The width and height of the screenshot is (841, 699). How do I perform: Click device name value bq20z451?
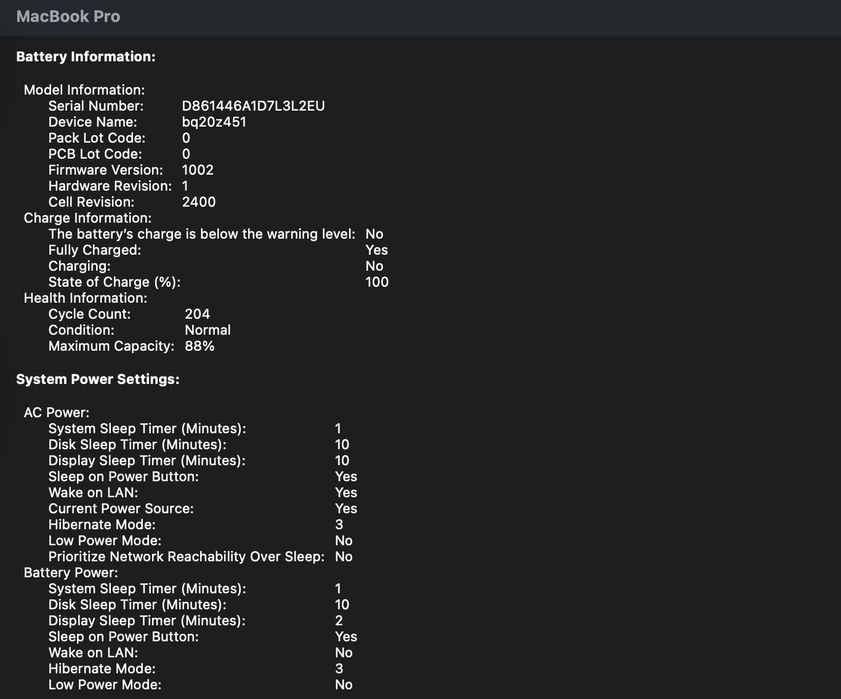(214, 122)
